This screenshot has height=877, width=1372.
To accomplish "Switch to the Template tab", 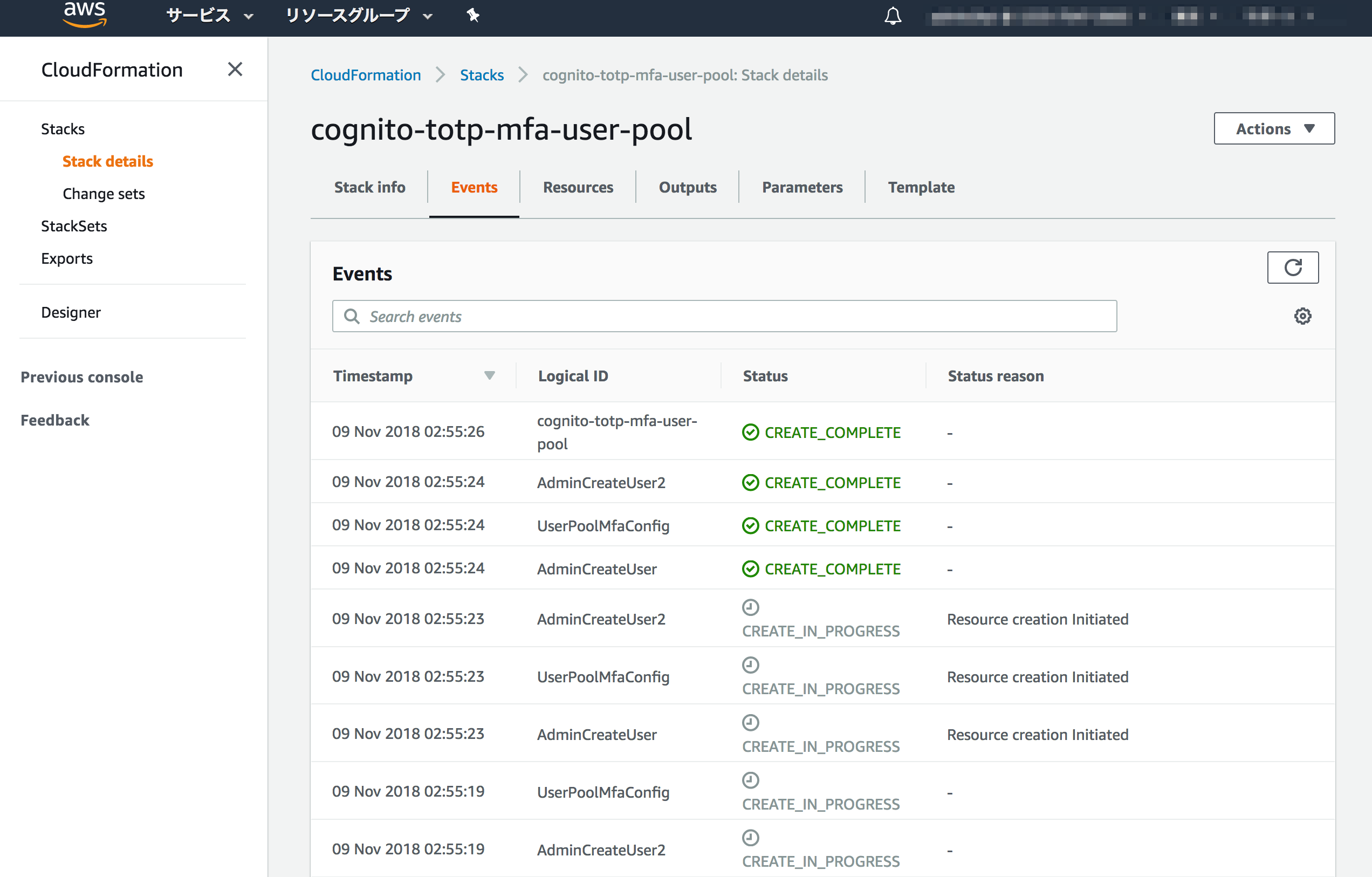I will (x=921, y=187).
